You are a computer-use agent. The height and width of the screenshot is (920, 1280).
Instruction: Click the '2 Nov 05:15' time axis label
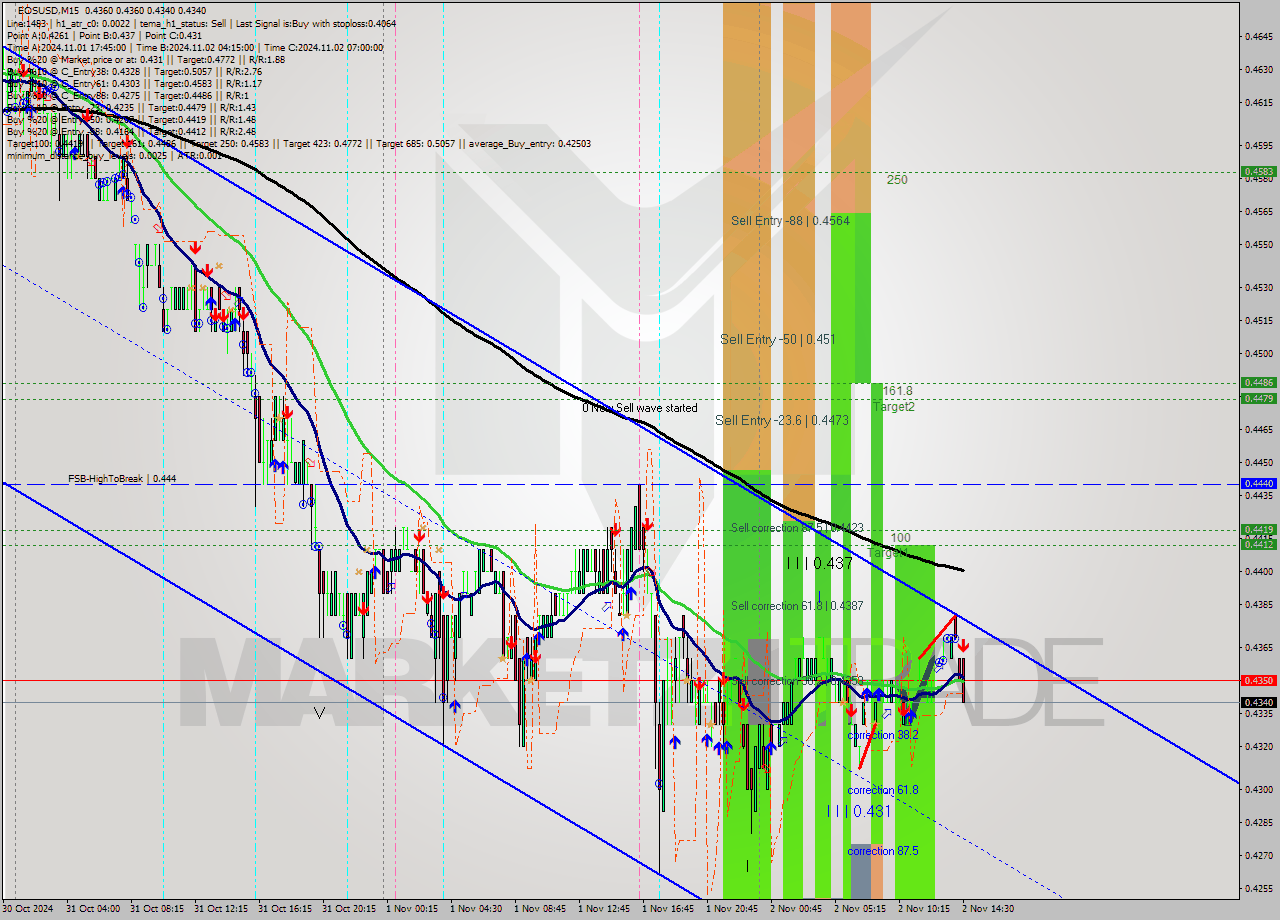point(860,909)
